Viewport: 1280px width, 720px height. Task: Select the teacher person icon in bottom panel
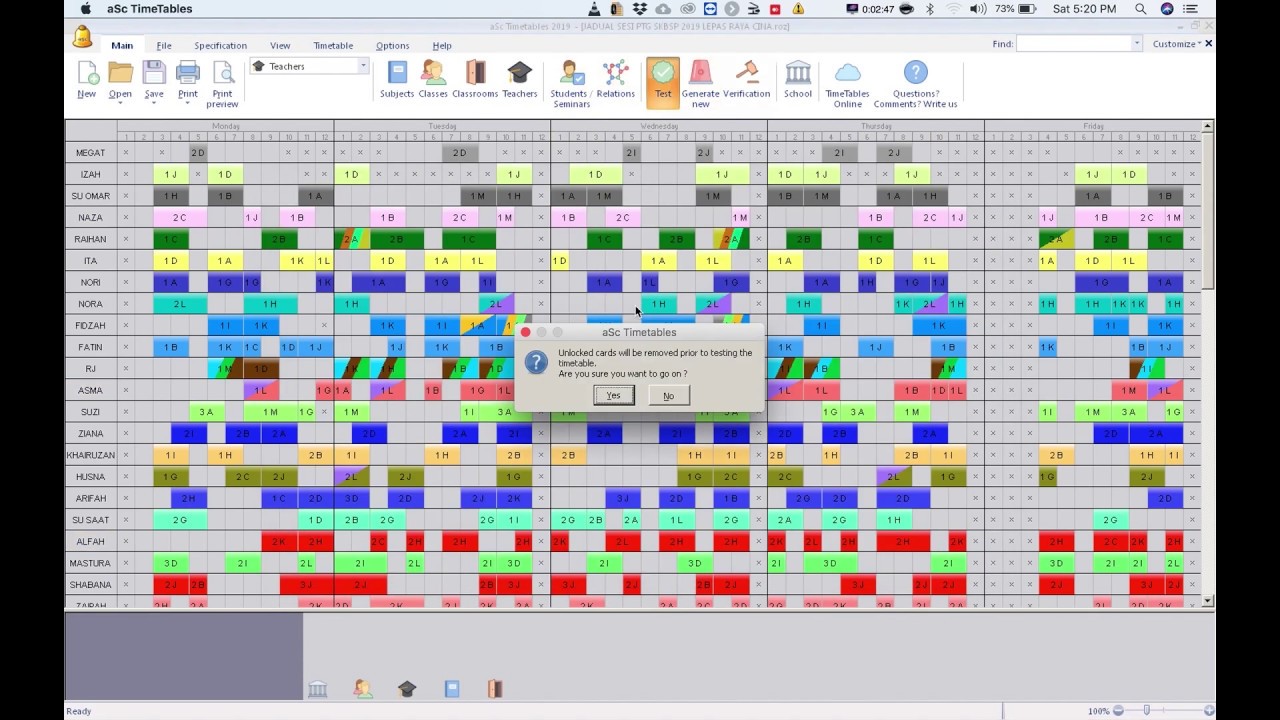click(363, 689)
